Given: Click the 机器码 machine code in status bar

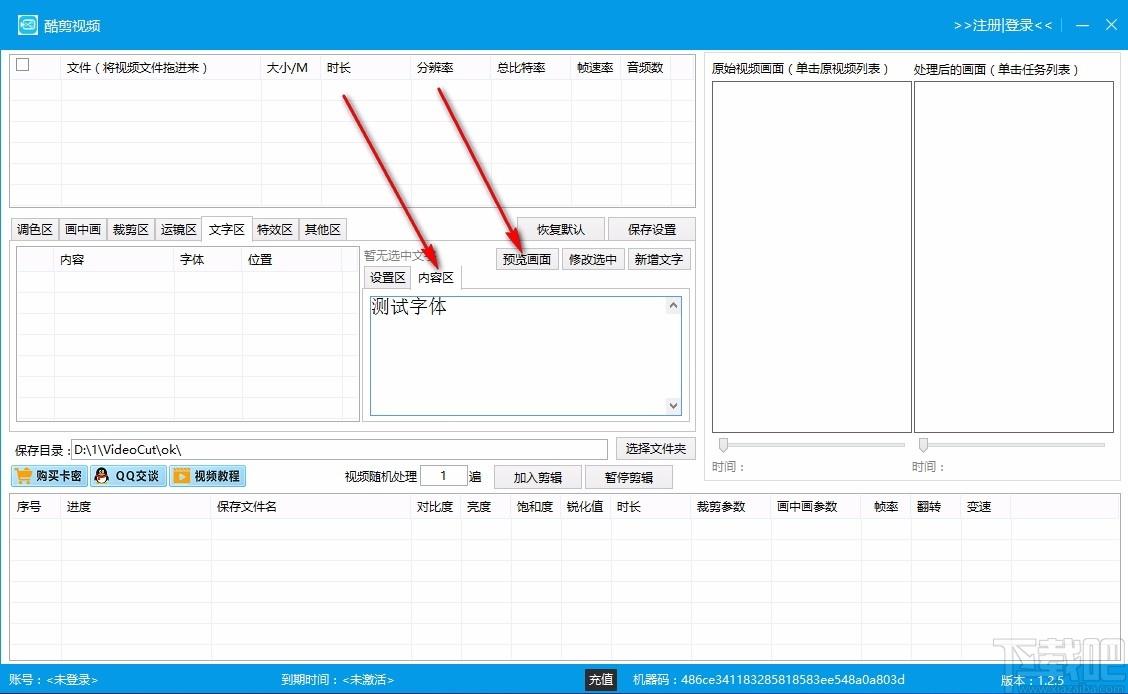Looking at the screenshot, I should coord(768,680).
